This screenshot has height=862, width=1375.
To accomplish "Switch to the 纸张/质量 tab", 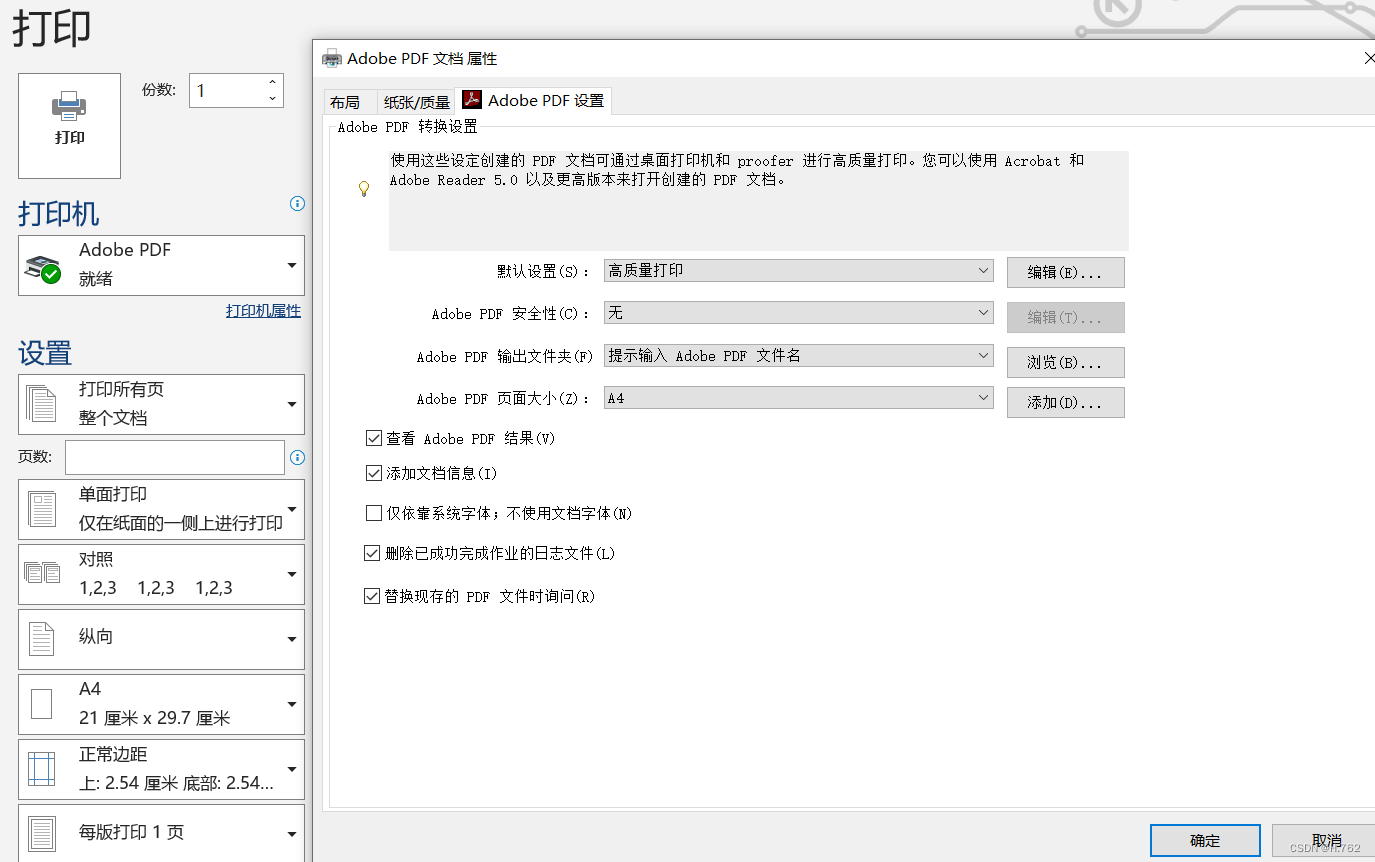I will click(x=417, y=102).
